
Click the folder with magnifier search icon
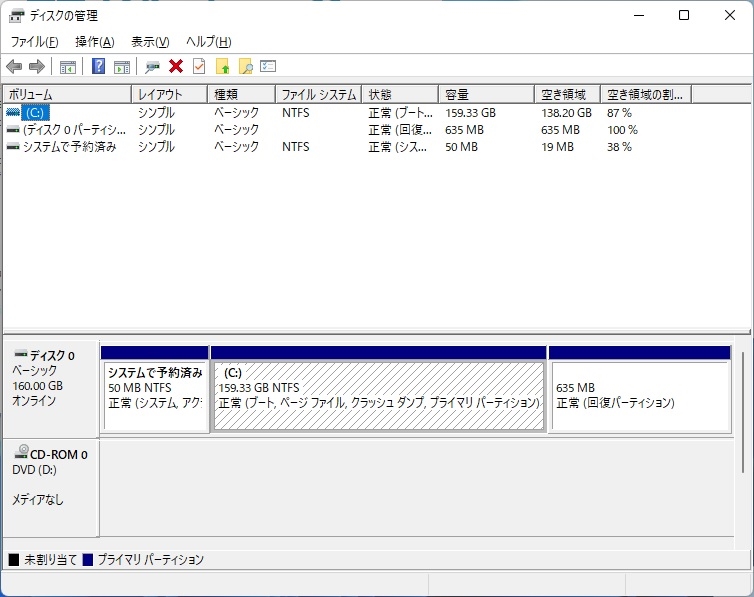[x=245, y=66]
